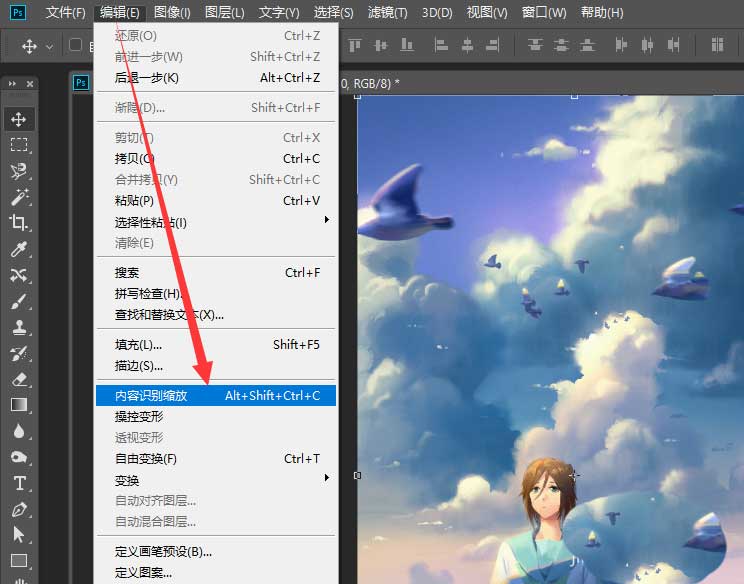Collapse the toolbar with double-arrow icon
Viewport: 744px width, 584px height.
click(12, 83)
